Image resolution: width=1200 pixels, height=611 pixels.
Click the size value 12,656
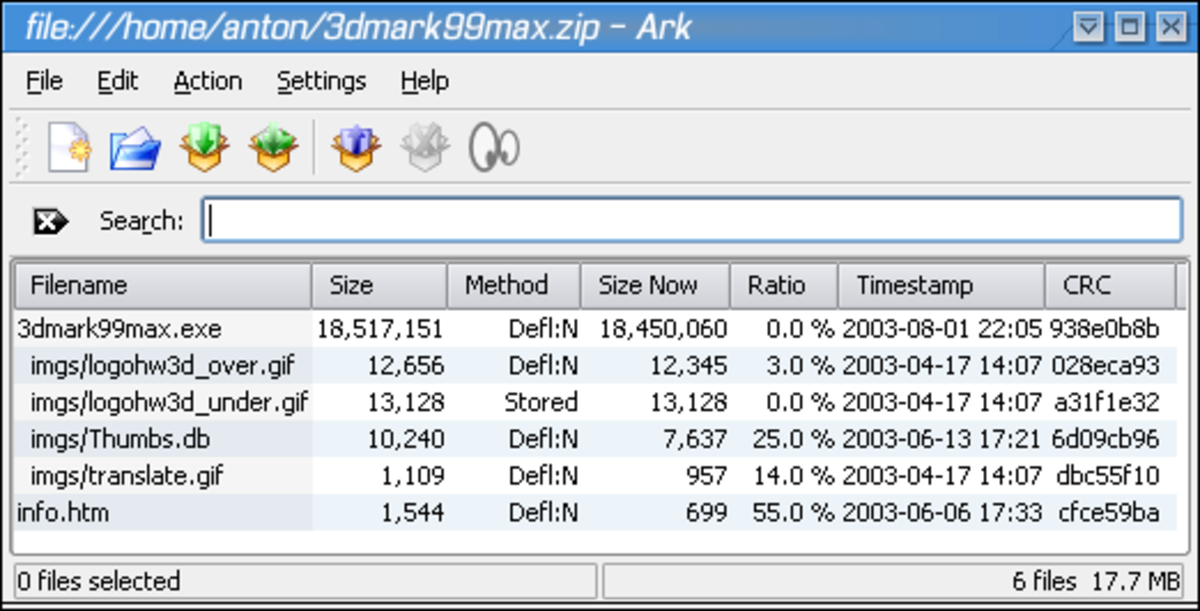406,366
